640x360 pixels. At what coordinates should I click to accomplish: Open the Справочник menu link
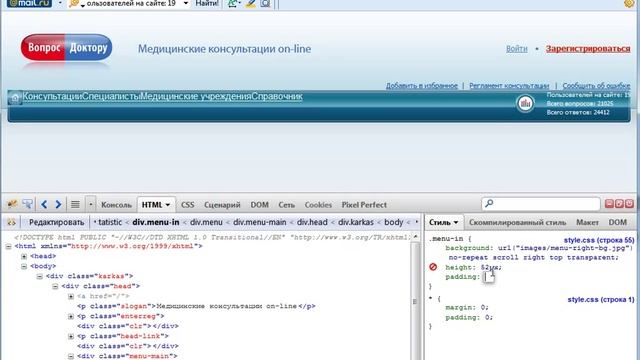point(277,97)
